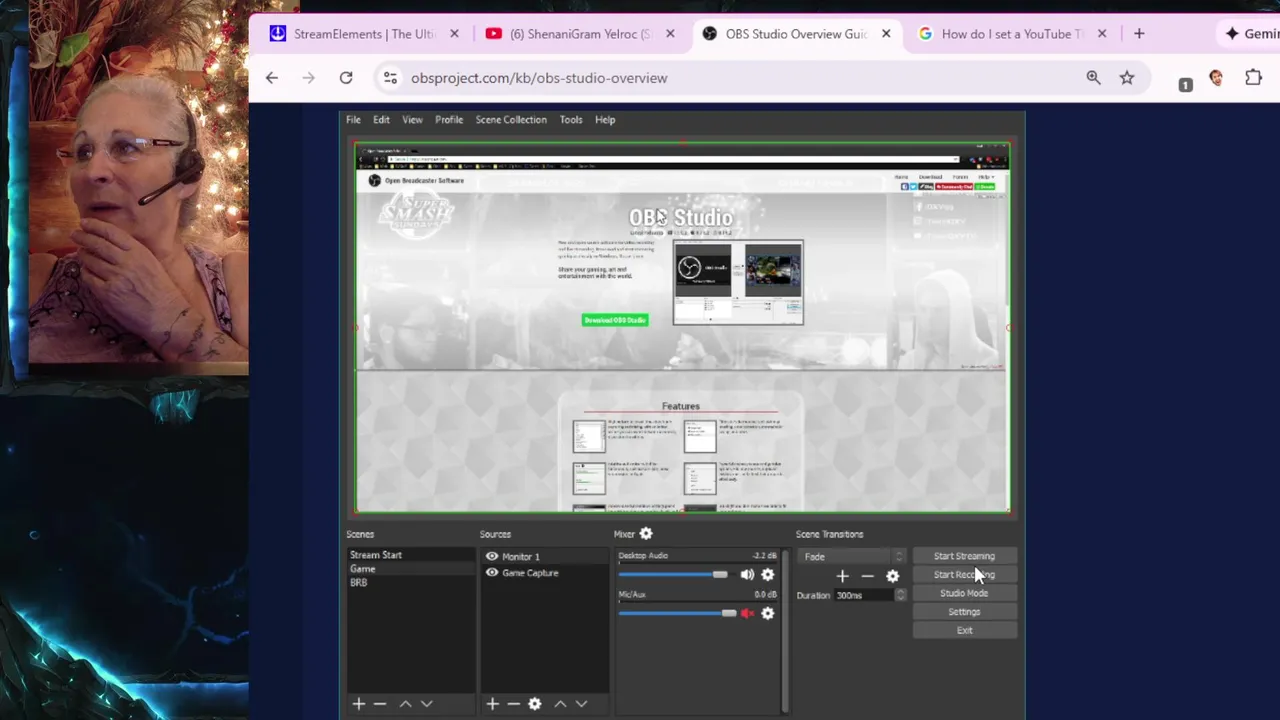
Task: Close the StreamElements tab
Action: click(x=454, y=34)
